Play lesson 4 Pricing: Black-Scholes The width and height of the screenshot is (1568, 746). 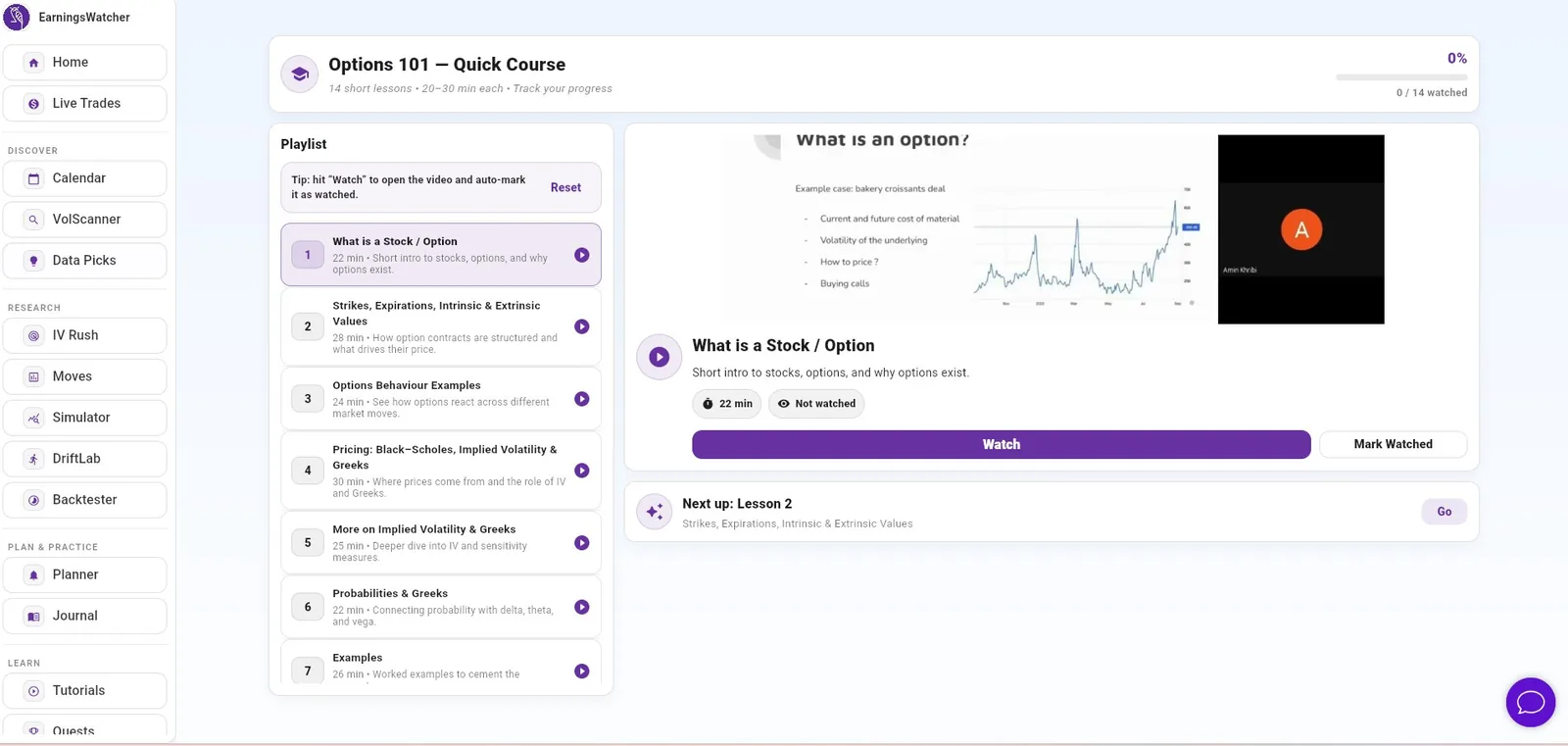[x=582, y=471]
